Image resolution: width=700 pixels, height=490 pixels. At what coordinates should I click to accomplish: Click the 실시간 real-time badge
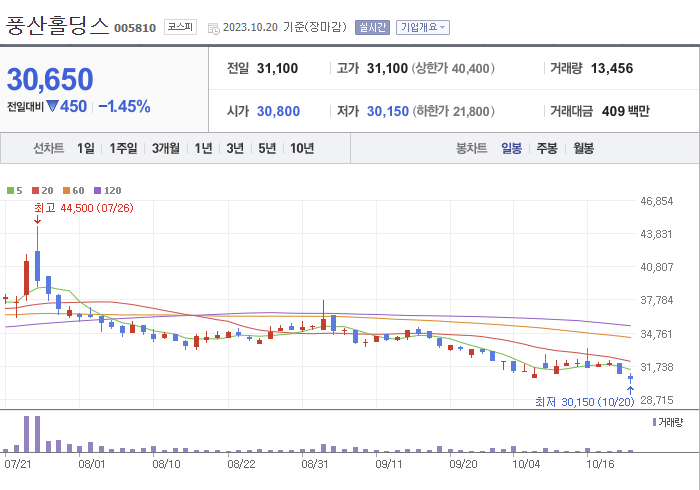click(x=372, y=28)
